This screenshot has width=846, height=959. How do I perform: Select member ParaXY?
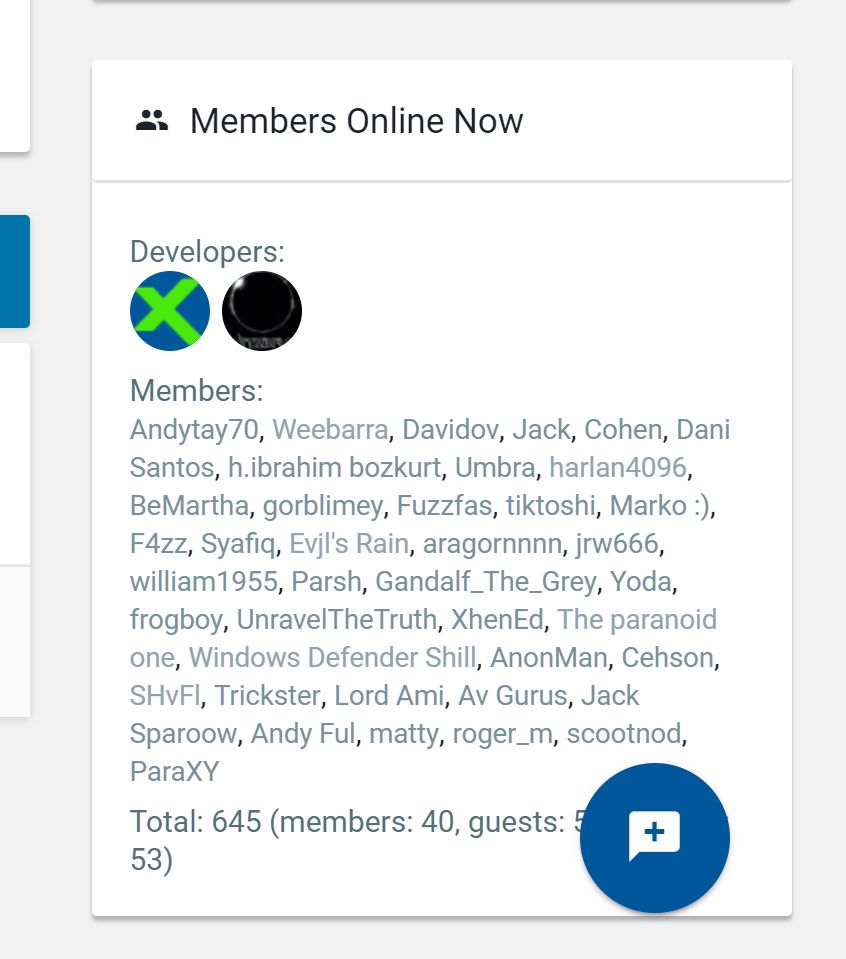click(174, 772)
